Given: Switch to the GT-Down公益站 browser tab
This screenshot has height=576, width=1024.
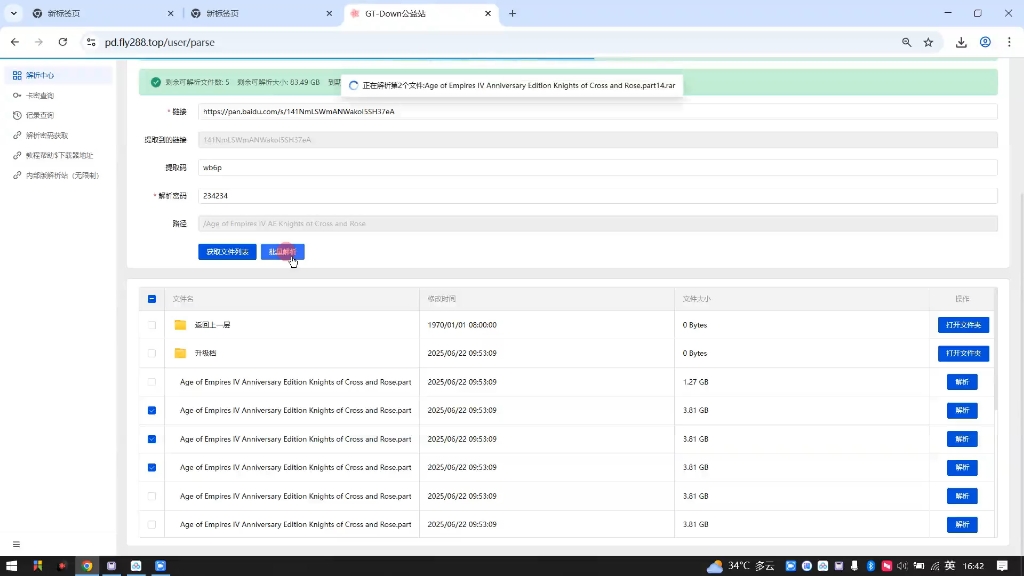Looking at the screenshot, I should tap(422, 13).
